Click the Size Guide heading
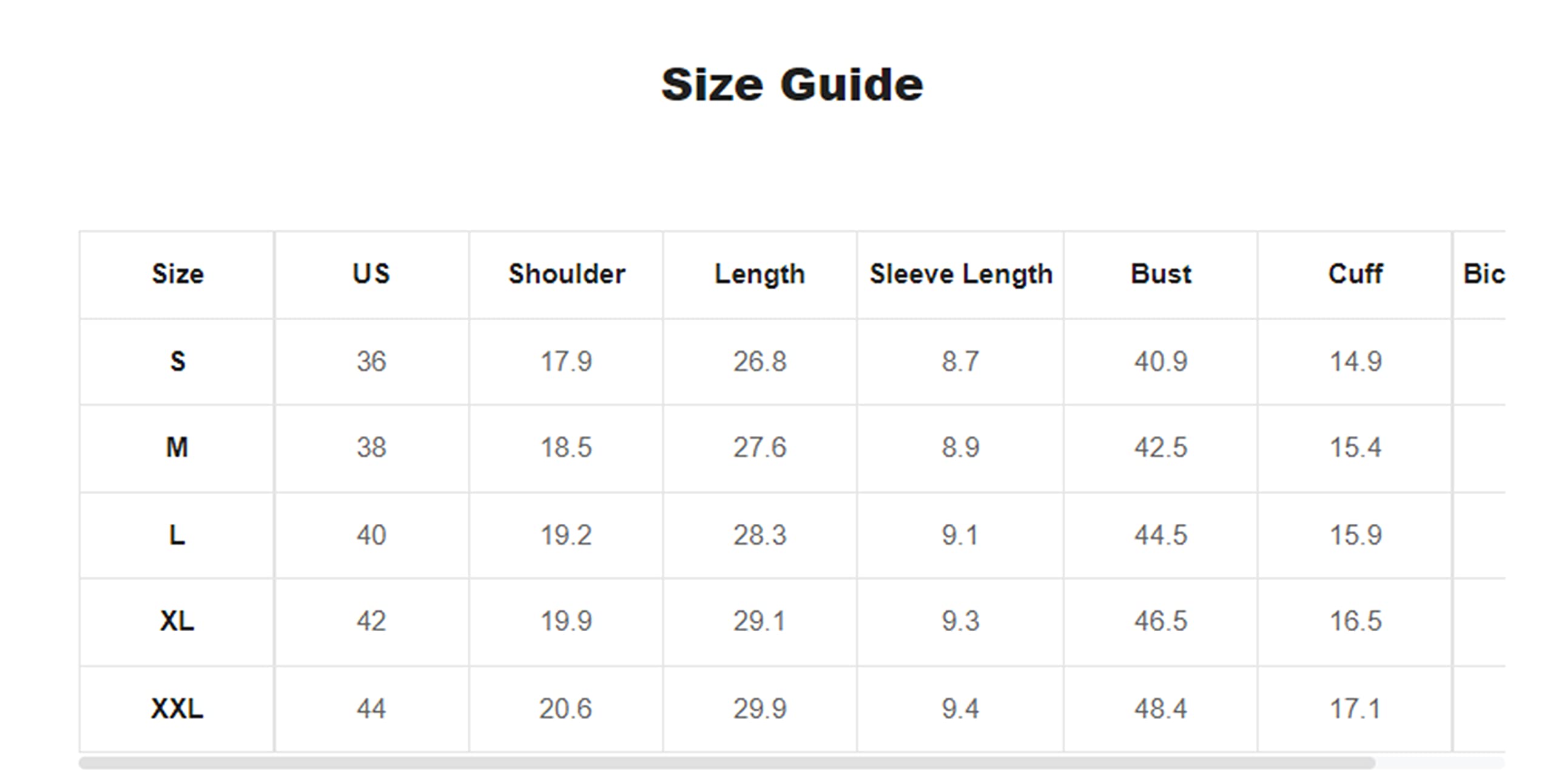 792,85
